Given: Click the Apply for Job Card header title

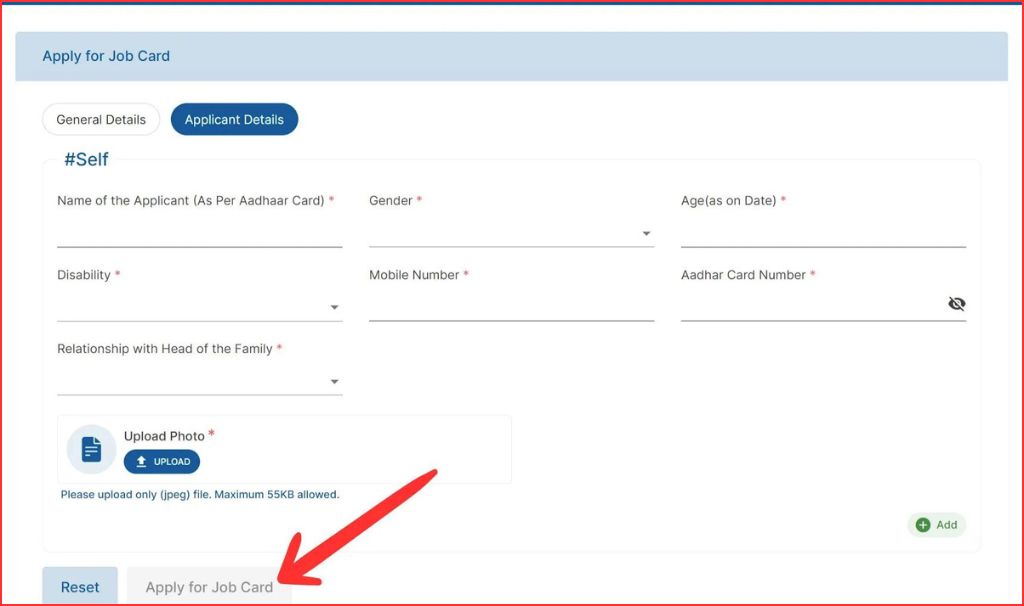Looking at the screenshot, I should [x=106, y=56].
